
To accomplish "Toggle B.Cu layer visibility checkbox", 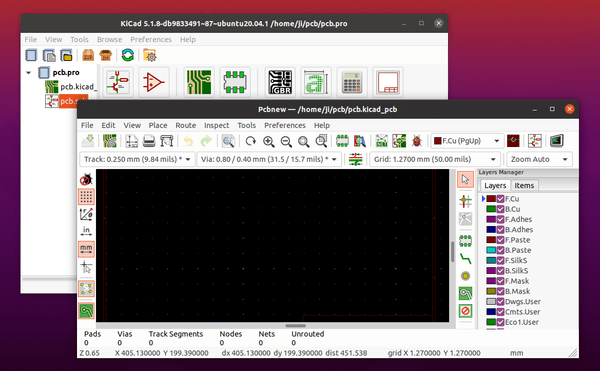I will click(500, 209).
